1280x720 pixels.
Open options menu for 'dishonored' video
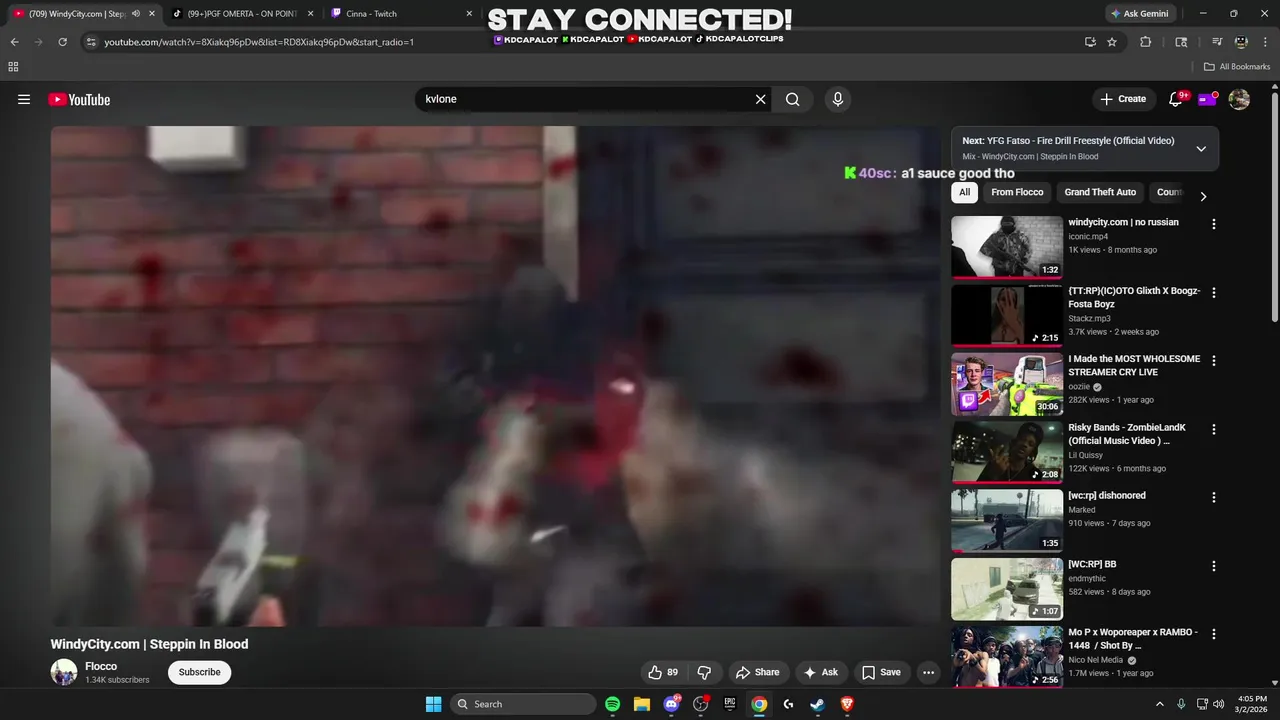tap(1214, 497)
